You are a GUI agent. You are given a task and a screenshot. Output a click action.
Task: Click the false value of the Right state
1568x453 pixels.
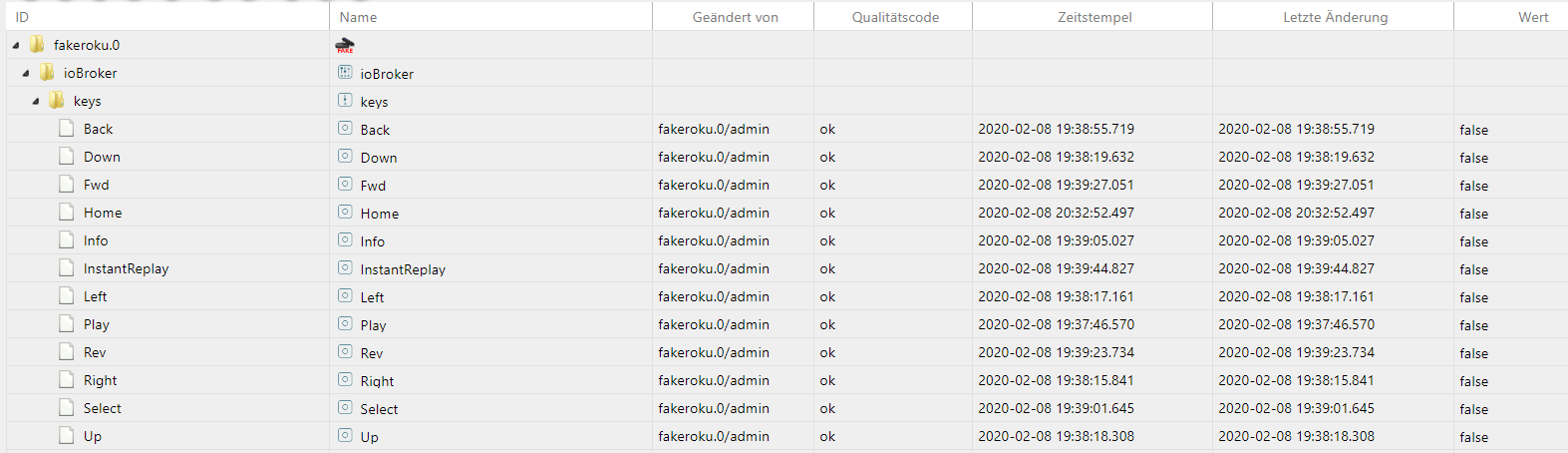pyautogui.click(x=1473, y=381)
